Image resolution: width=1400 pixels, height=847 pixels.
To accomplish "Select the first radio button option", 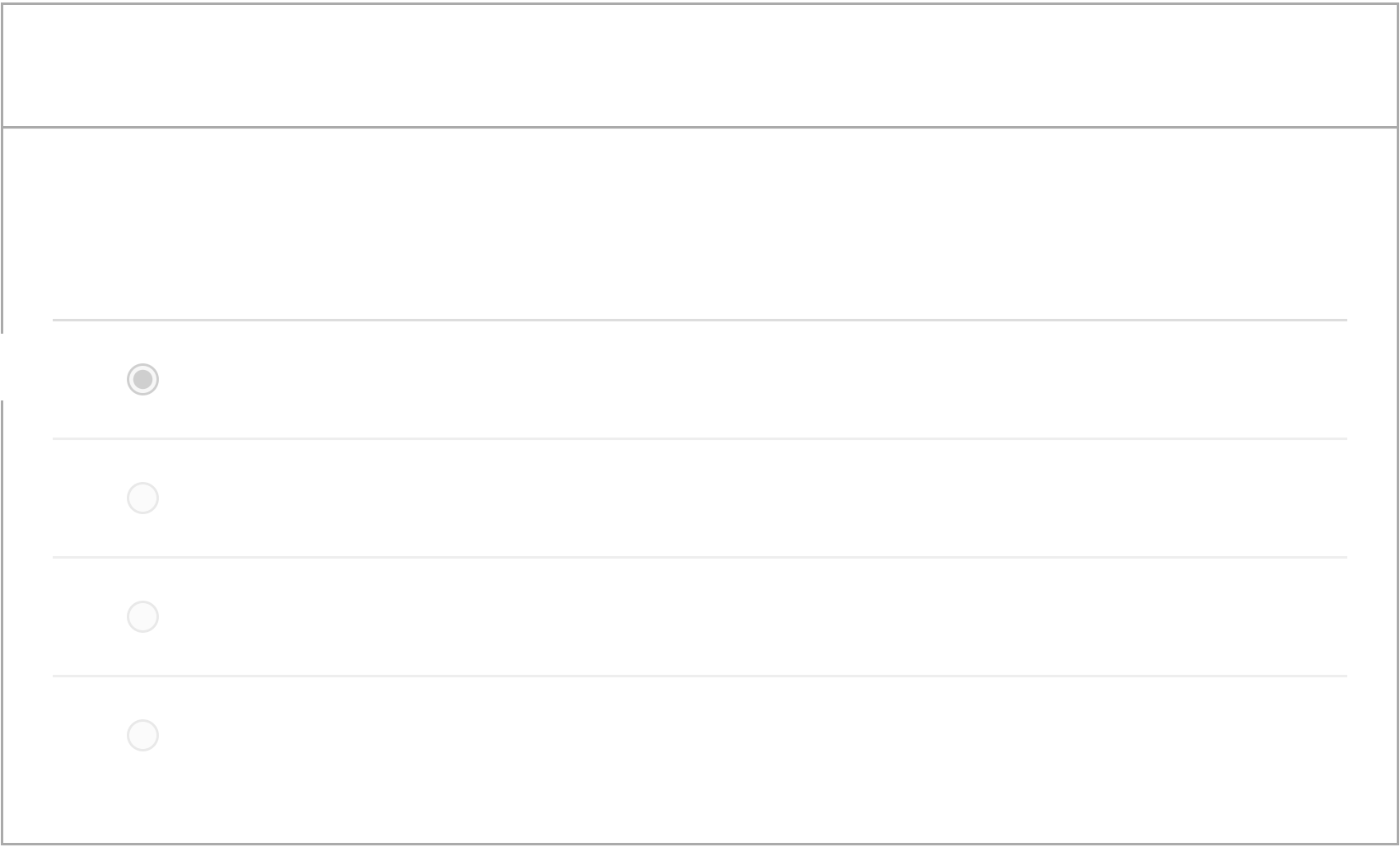I will (x=142, y=379).
